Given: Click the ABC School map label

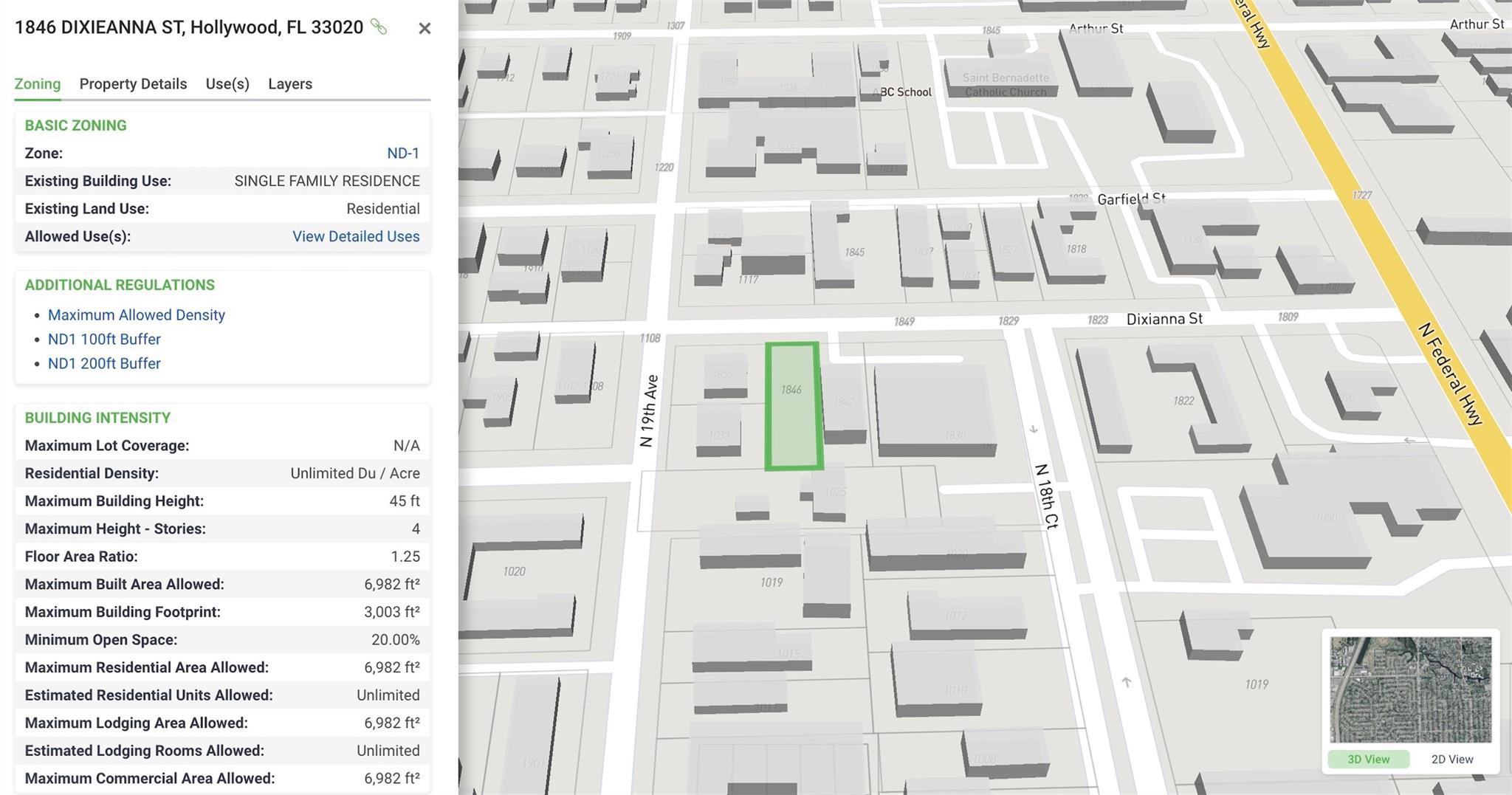Looking at the screenshot, I should tap(902, 92).
